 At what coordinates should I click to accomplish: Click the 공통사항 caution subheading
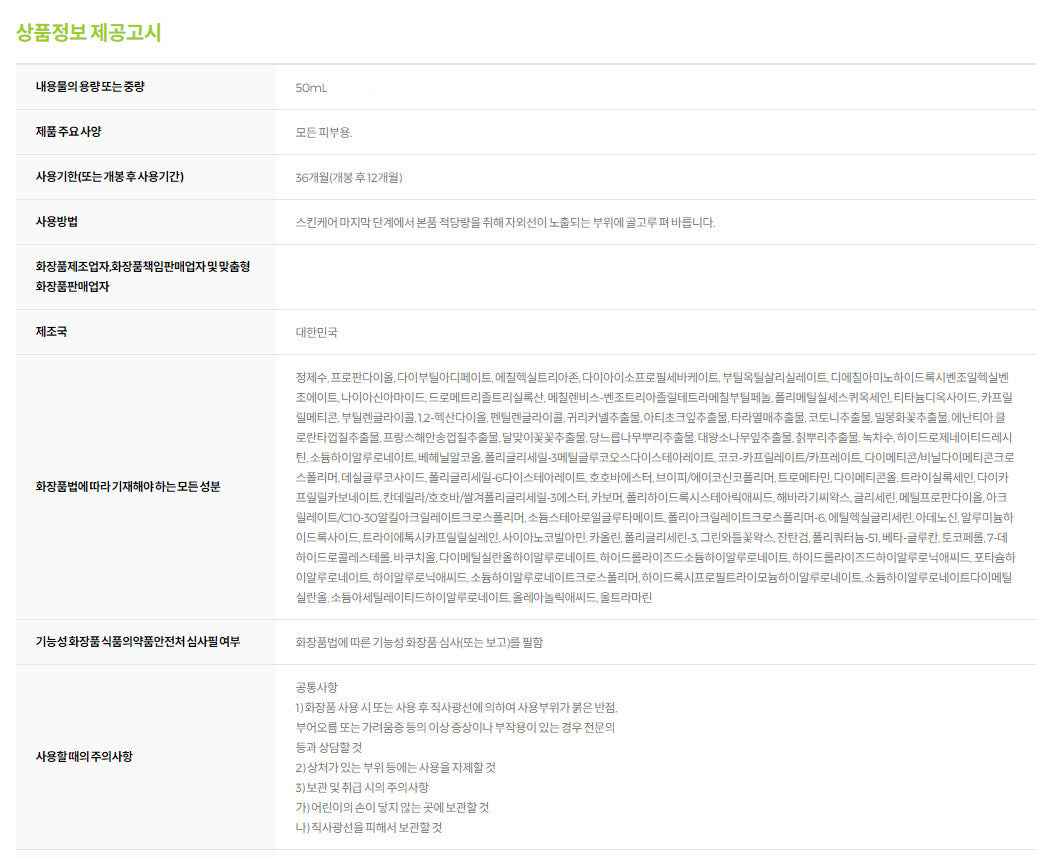[316, 687]
